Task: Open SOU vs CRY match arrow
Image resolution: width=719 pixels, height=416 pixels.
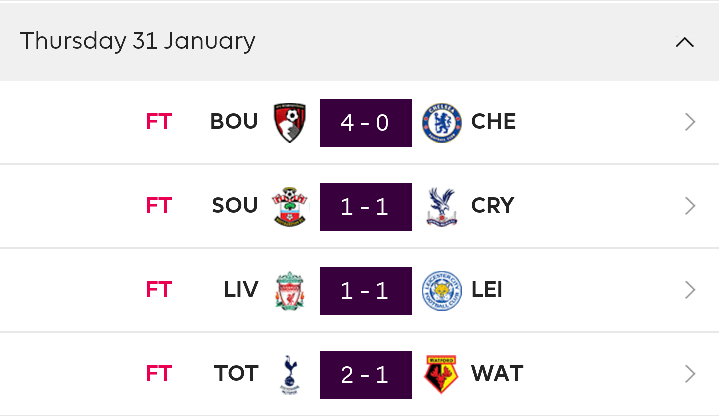Action: point(690,206)
